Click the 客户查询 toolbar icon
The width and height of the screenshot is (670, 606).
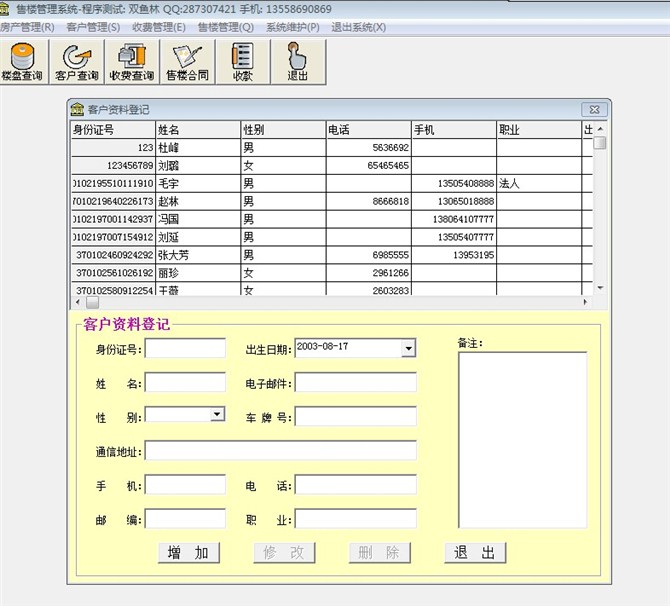point(77,61)
